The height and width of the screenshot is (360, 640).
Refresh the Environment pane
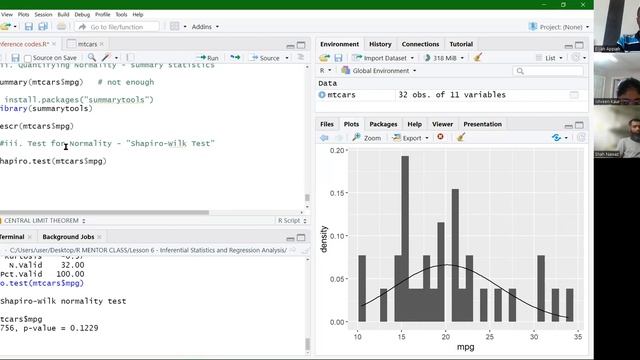(576, 58)
